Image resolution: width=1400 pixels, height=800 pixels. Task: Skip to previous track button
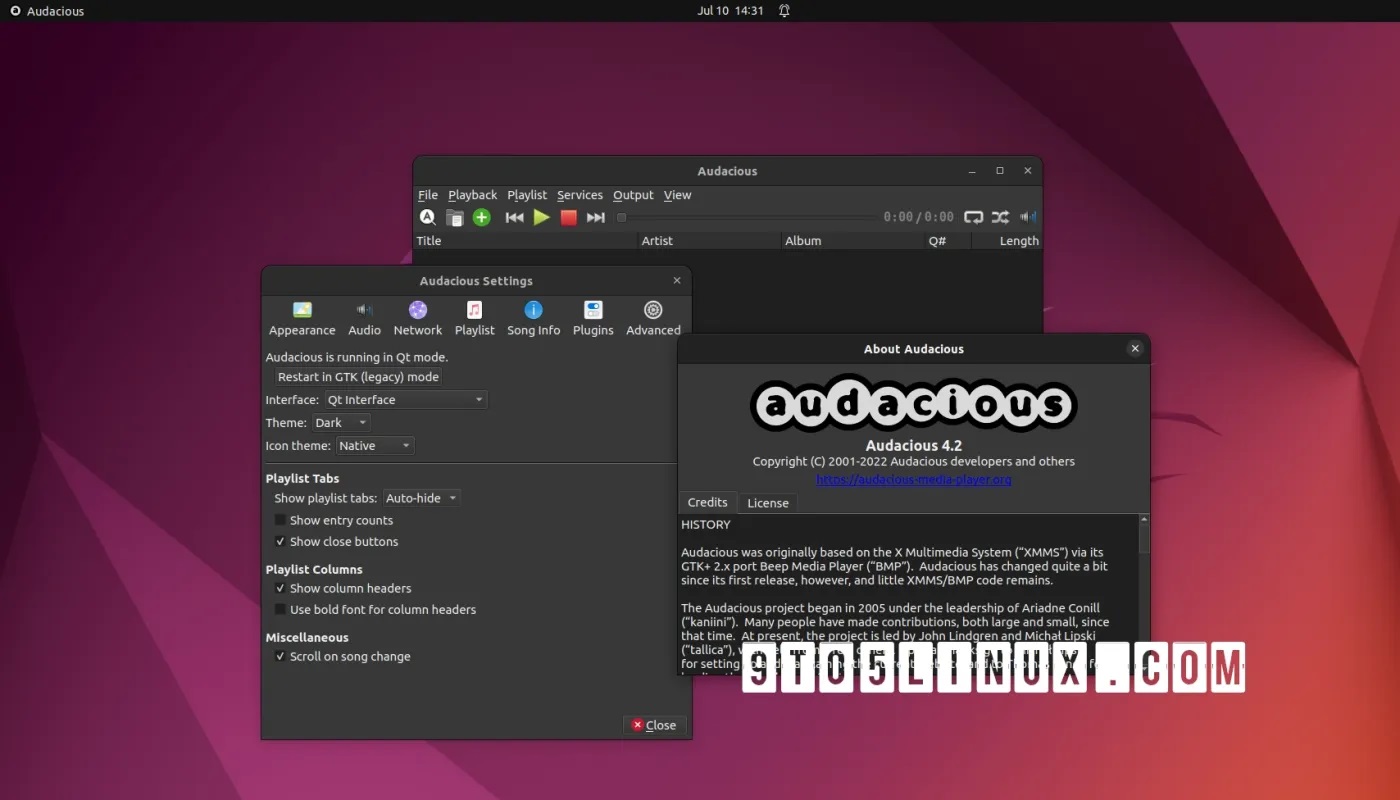(x=514, y=217)
